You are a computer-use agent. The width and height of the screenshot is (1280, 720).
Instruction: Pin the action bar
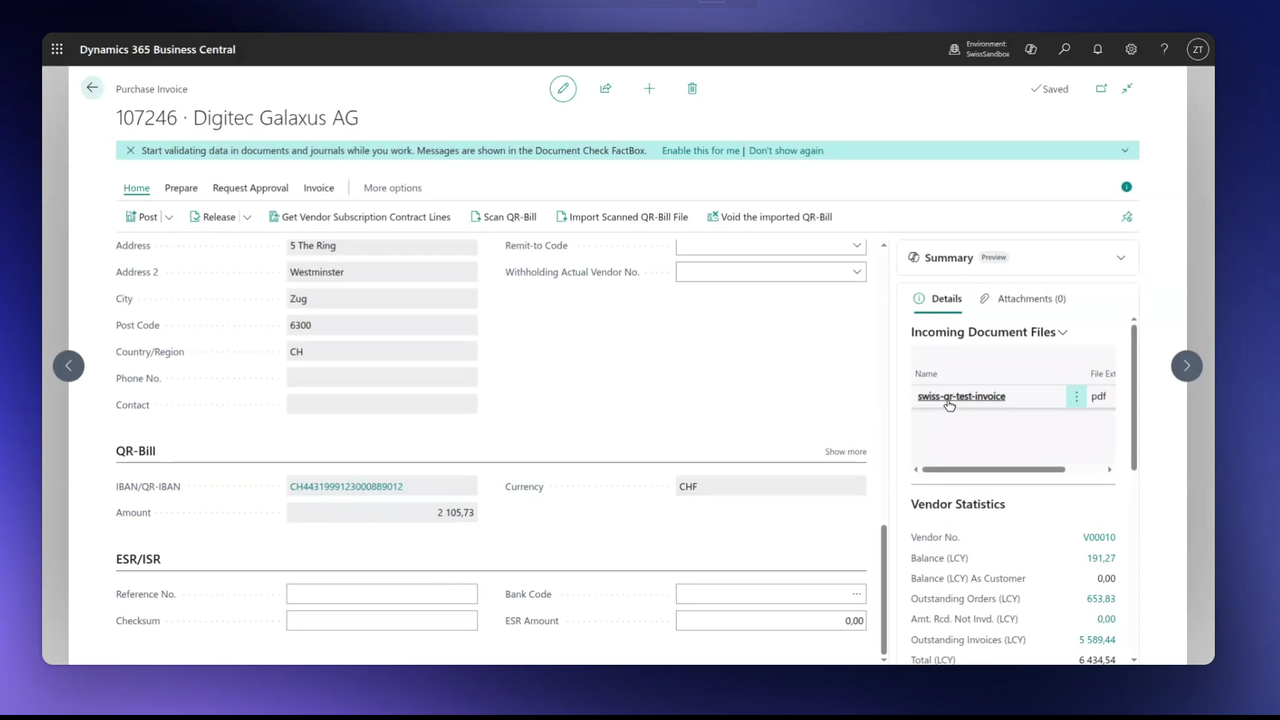tap(1126, 217)
